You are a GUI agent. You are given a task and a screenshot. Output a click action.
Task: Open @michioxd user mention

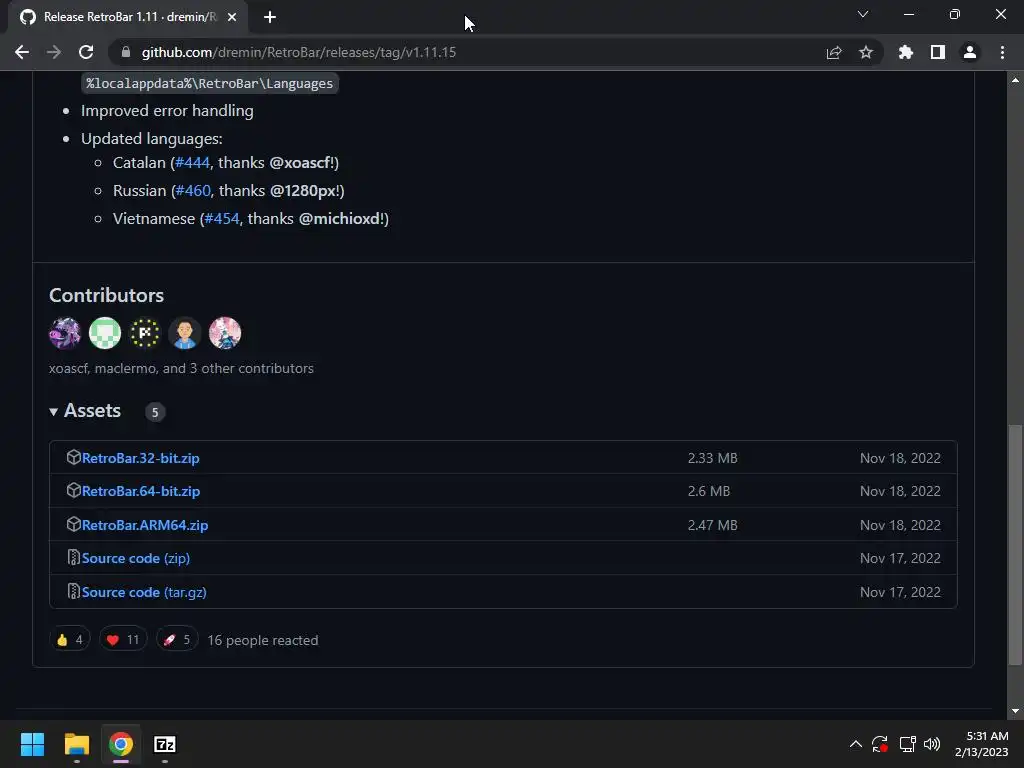tap(340, 219)
